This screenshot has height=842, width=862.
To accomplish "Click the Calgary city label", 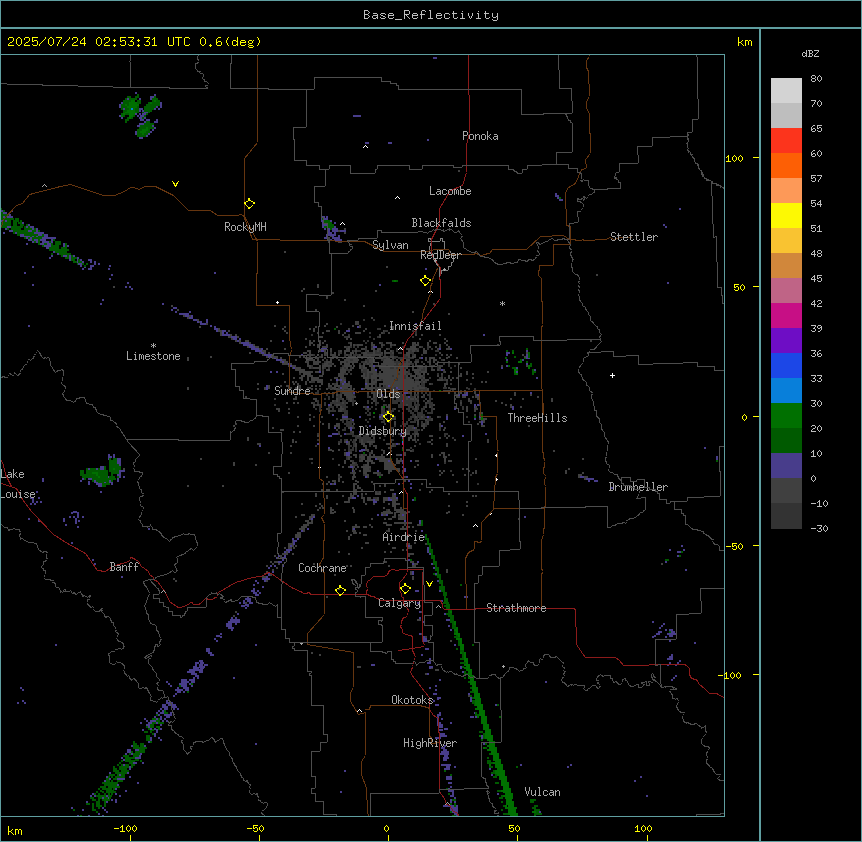I will [x=400, y=603].
